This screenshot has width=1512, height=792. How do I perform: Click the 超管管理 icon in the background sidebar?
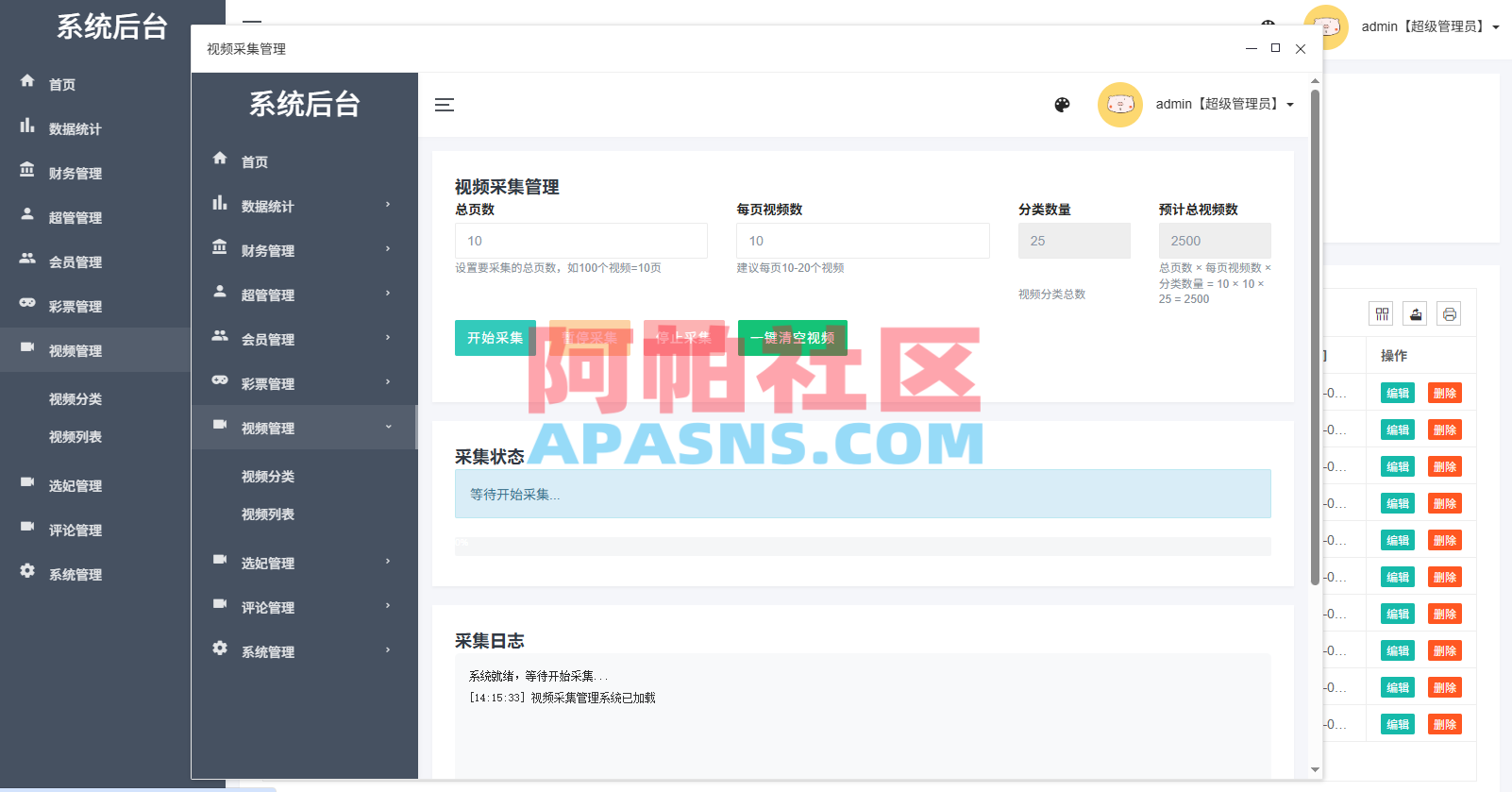pos(27,213)
